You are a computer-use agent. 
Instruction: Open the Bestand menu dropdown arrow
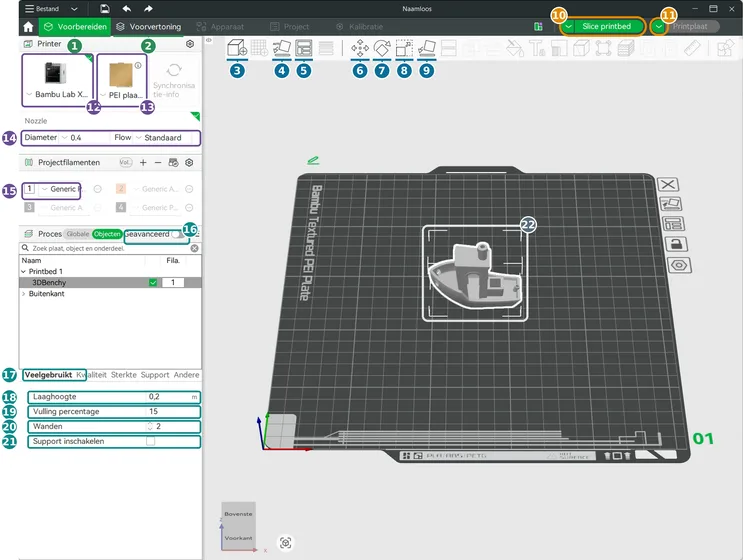click(x=74, y=9)
